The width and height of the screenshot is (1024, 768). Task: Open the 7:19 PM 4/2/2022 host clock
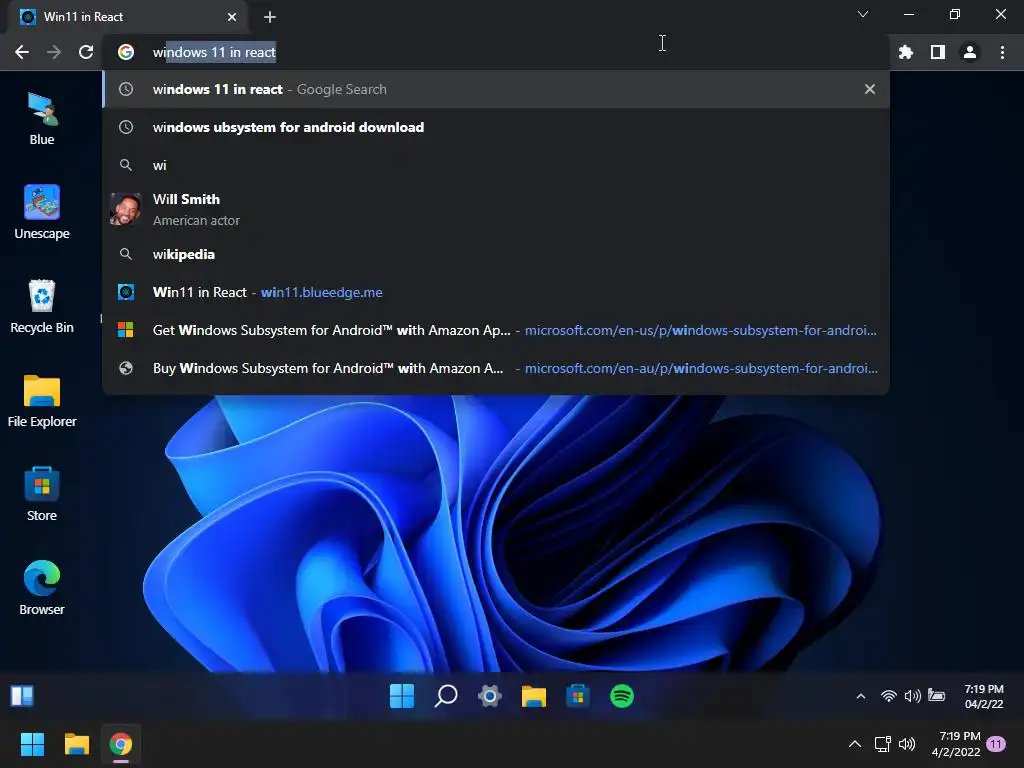(956, 744)
